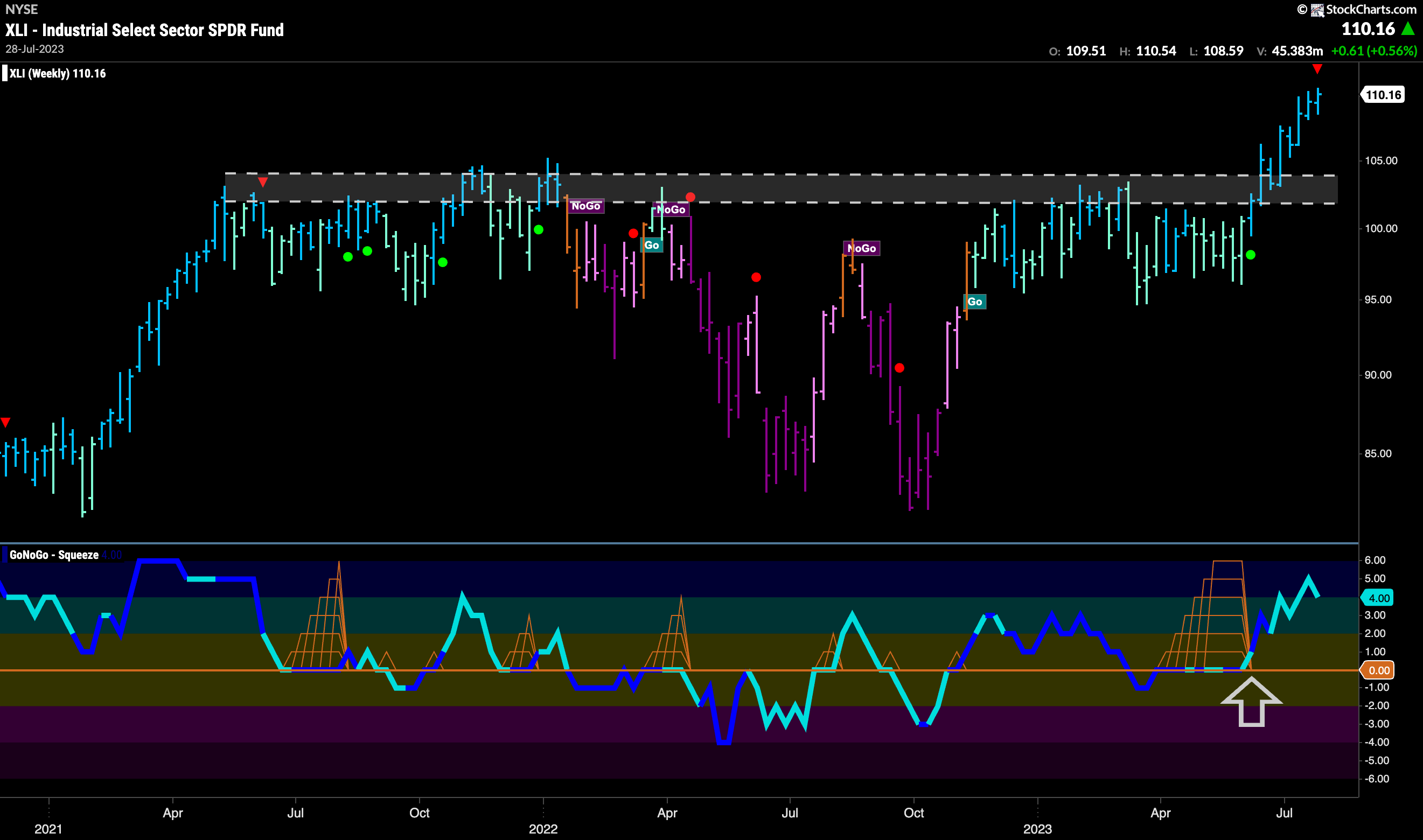The image size is (1423, 840).
Task: Click the last price 110.16 in header
Action: 1368,29
